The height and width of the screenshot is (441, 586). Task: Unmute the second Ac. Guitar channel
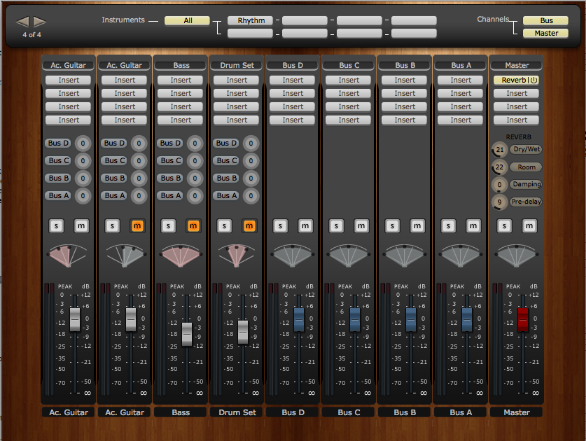click(x=137, y=226)
